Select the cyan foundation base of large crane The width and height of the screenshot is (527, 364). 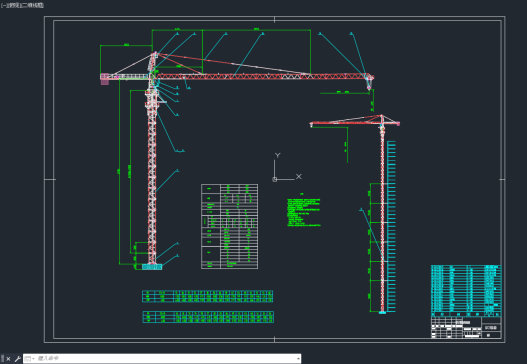(x=152, y=267)
